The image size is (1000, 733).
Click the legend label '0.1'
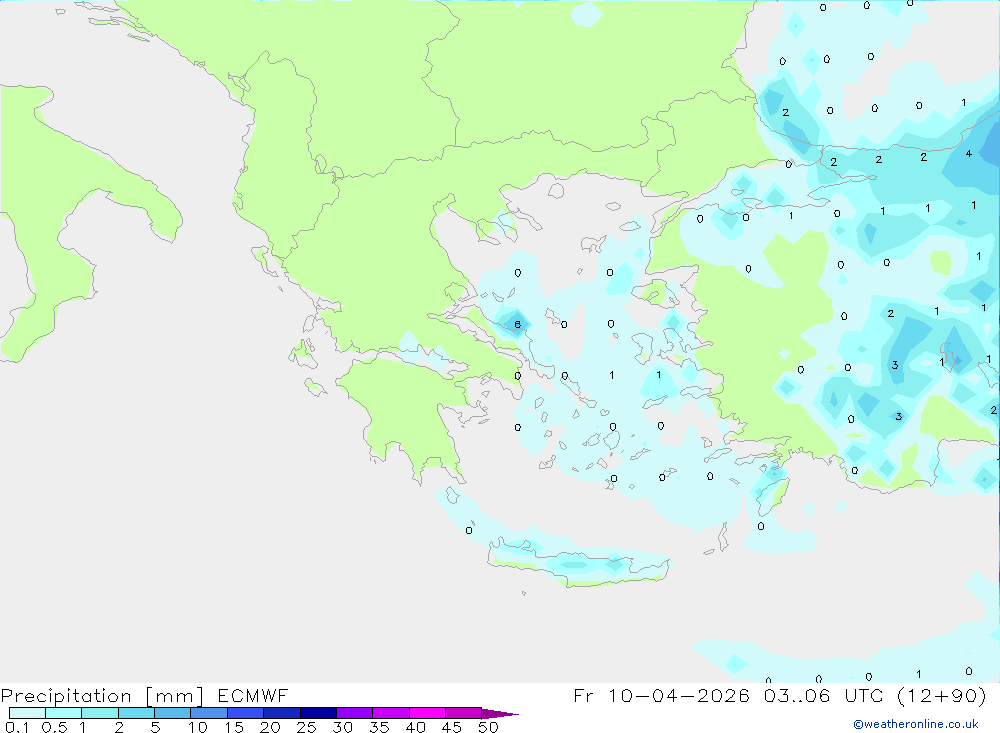click(17, 727)
